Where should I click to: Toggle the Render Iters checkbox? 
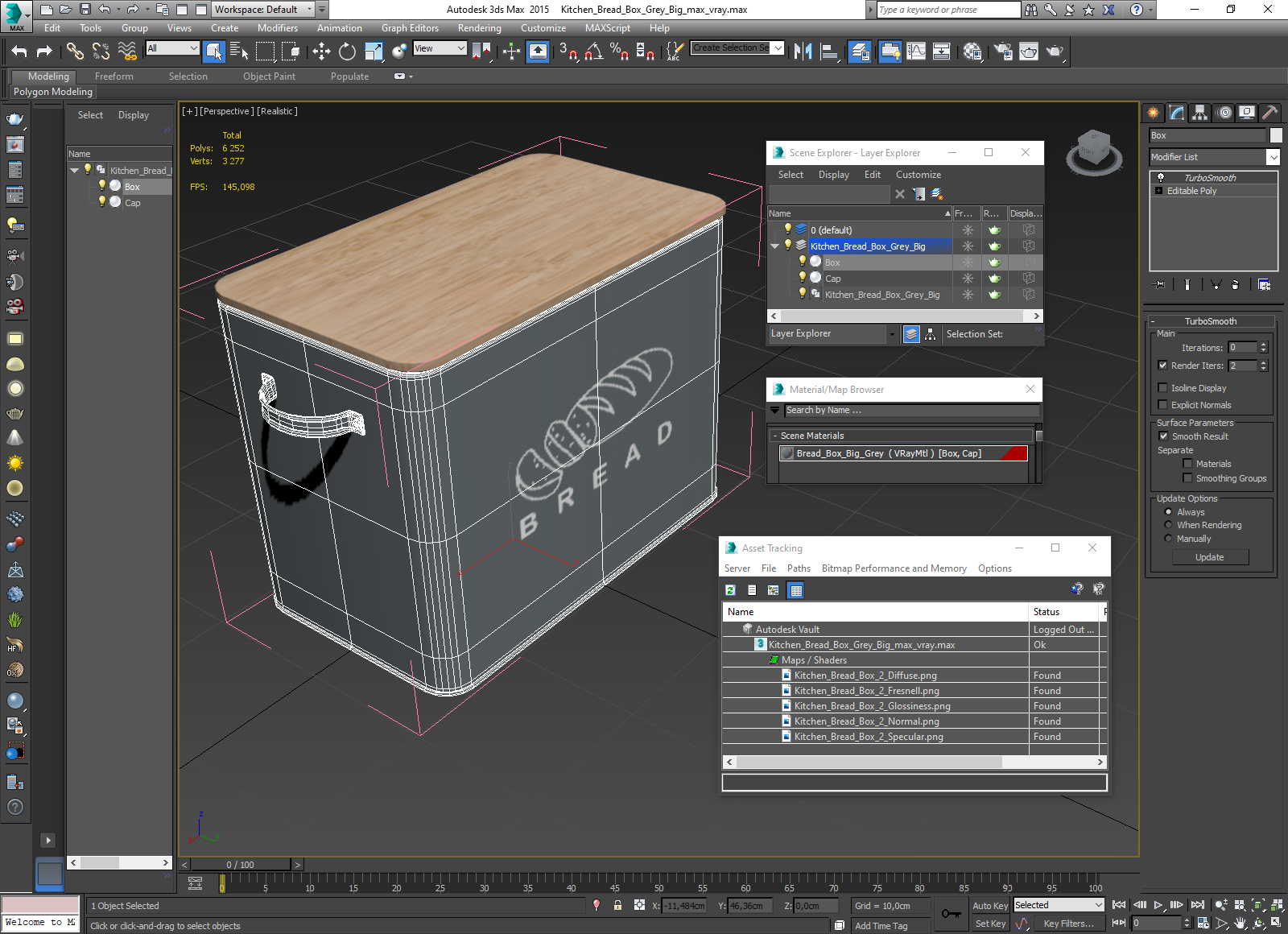click(1162, 365)
